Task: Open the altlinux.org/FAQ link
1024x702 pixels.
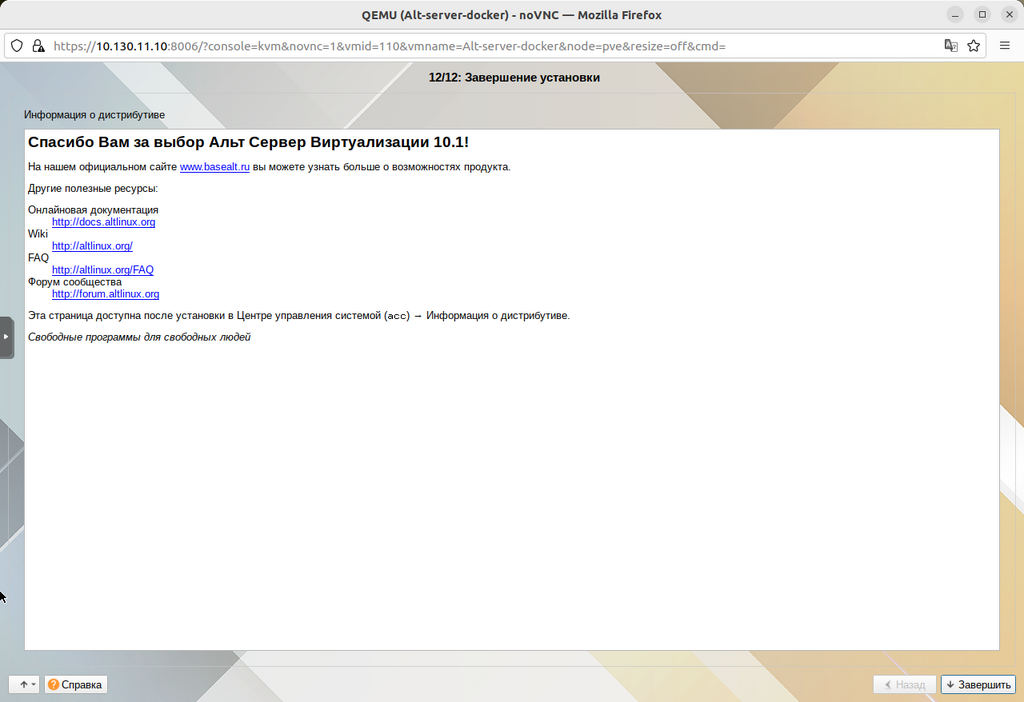Action: click(x=102, y=270)
